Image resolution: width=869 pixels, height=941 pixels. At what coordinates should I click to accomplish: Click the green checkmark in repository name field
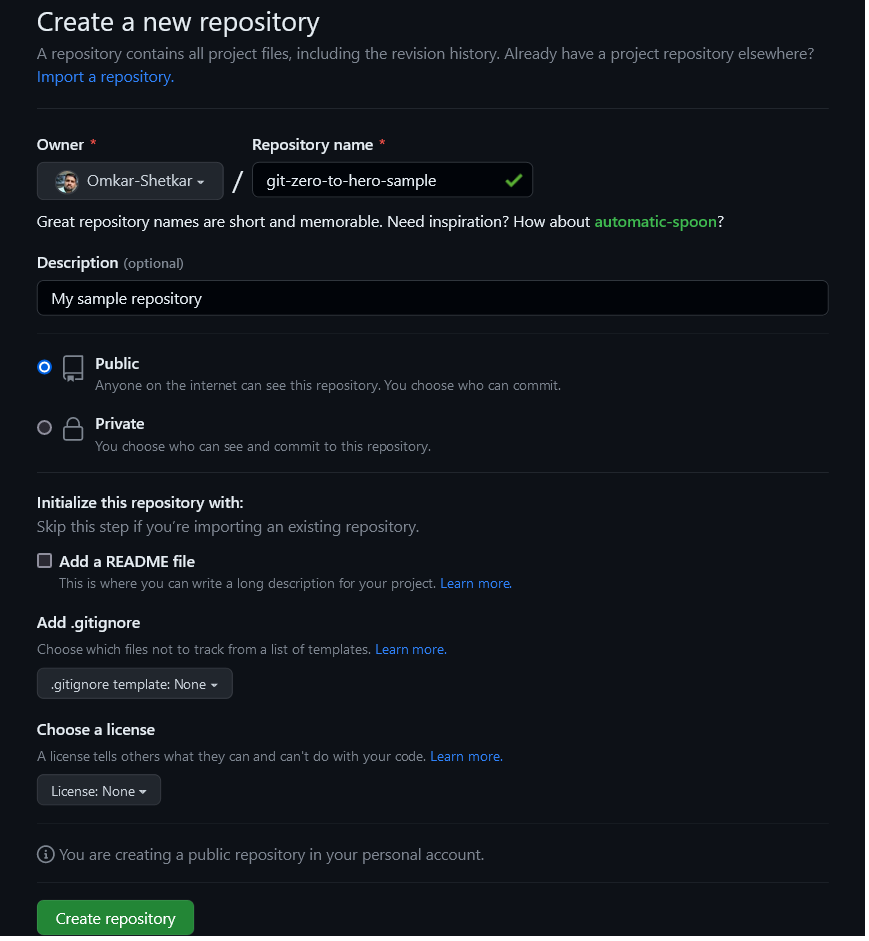[514, 181]
